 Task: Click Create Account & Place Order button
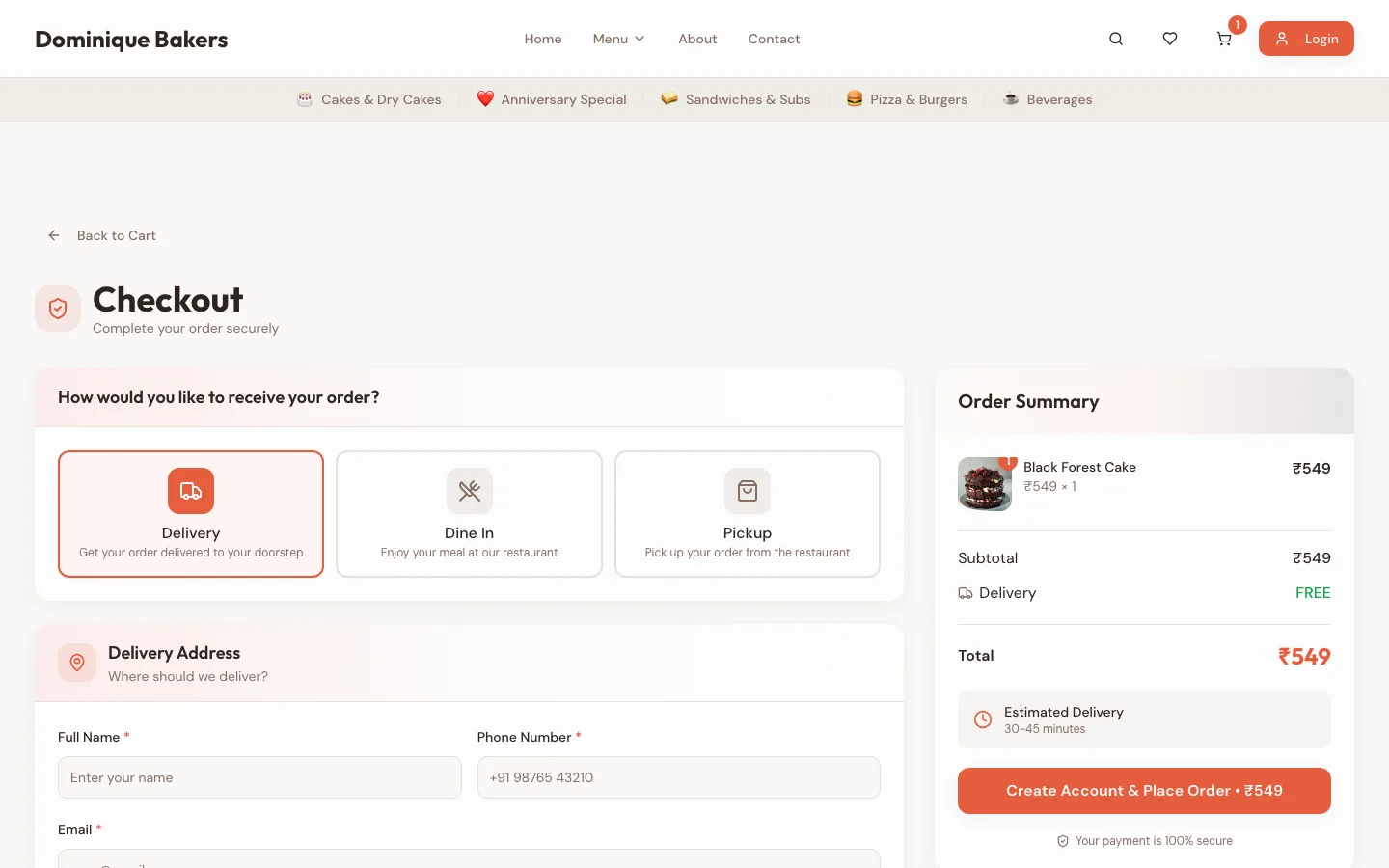pos(1144,791)
